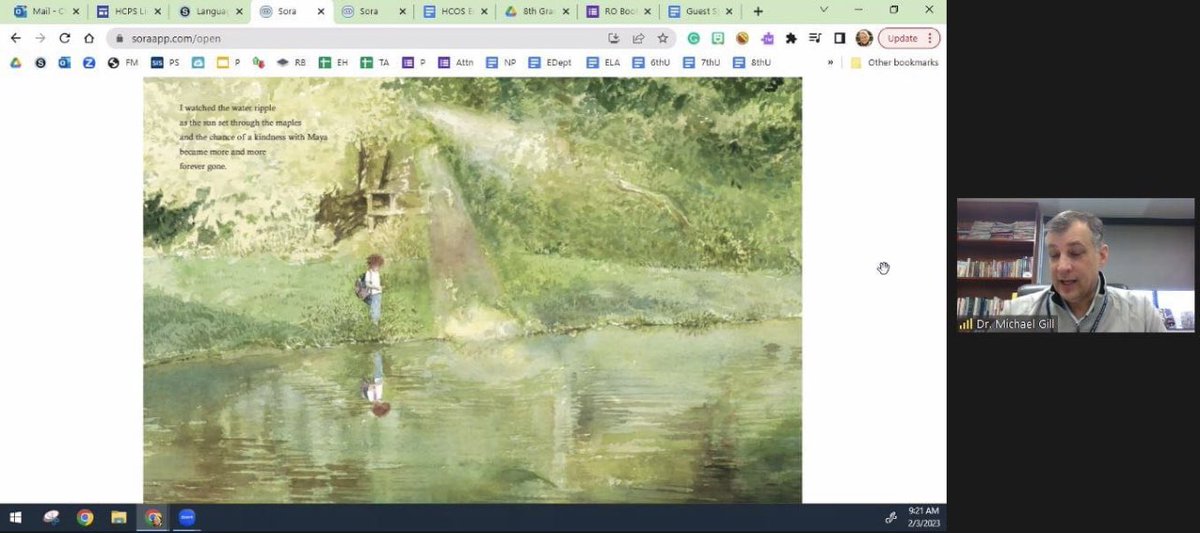Viewport: 1200px width, 533px height.
Task: Open the TA spreadsheet bookmark
Action: tap(375, 62)
